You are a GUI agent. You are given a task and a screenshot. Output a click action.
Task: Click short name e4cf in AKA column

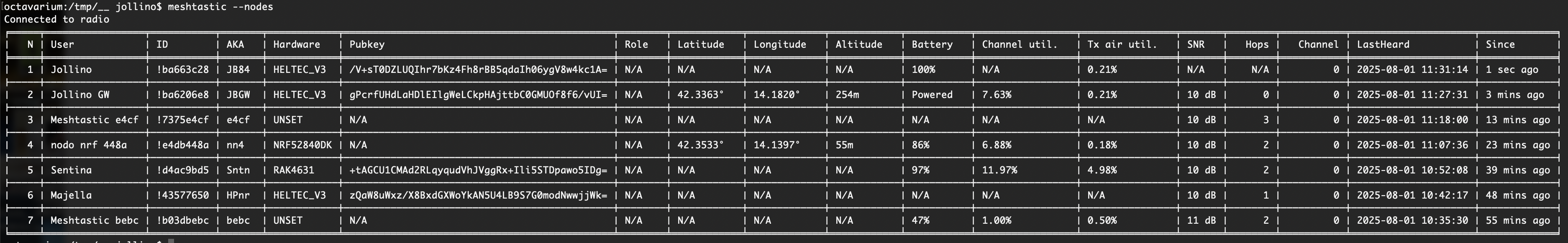click(x=237, y=120)
